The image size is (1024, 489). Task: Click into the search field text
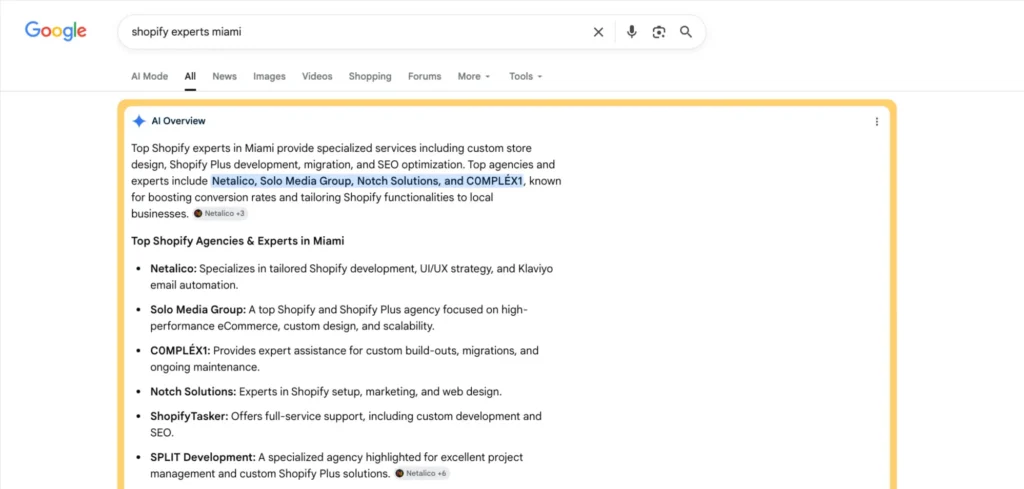click(187, 31)
